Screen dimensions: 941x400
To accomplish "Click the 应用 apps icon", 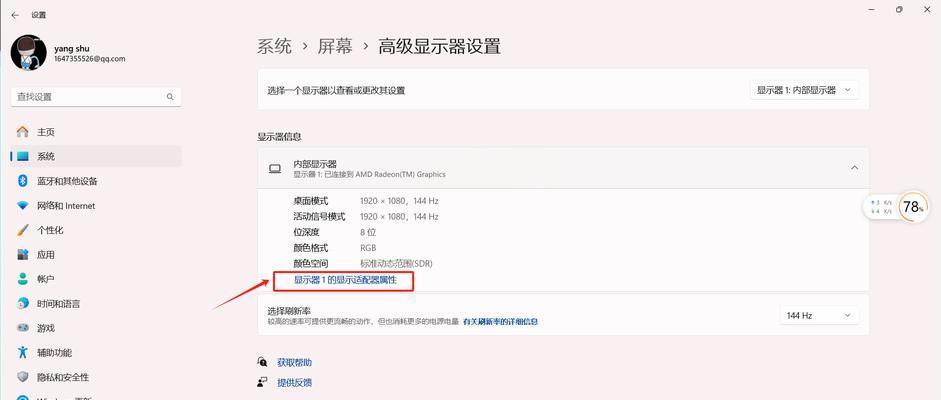I will point(23,255).
